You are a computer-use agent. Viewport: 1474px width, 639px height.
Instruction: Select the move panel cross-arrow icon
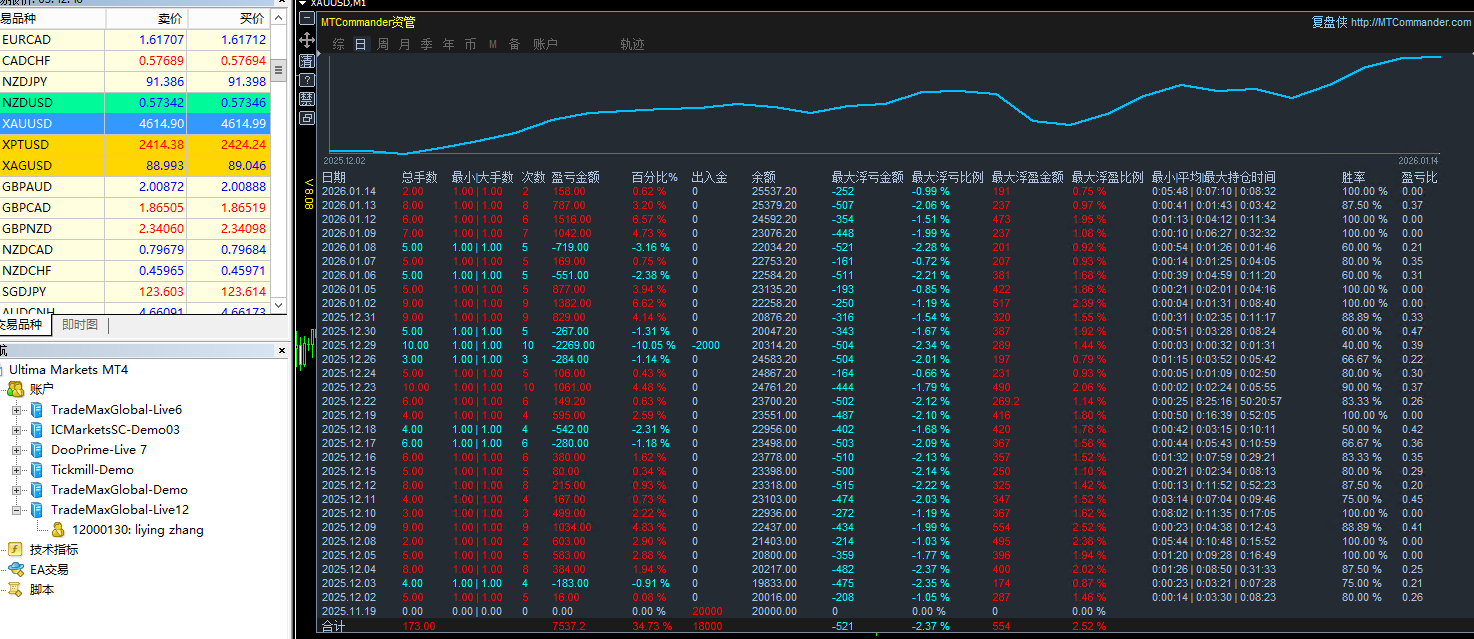[x=307, y=40]
